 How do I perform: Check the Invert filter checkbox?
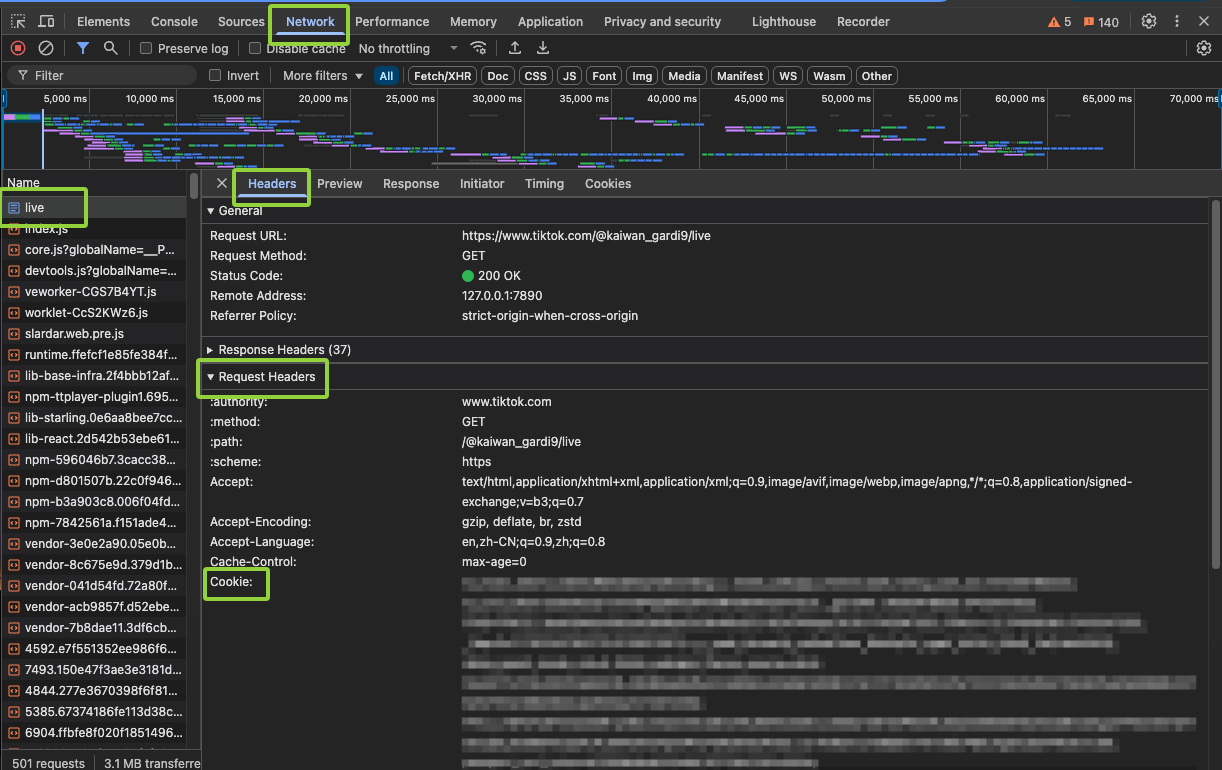point(215,76)
